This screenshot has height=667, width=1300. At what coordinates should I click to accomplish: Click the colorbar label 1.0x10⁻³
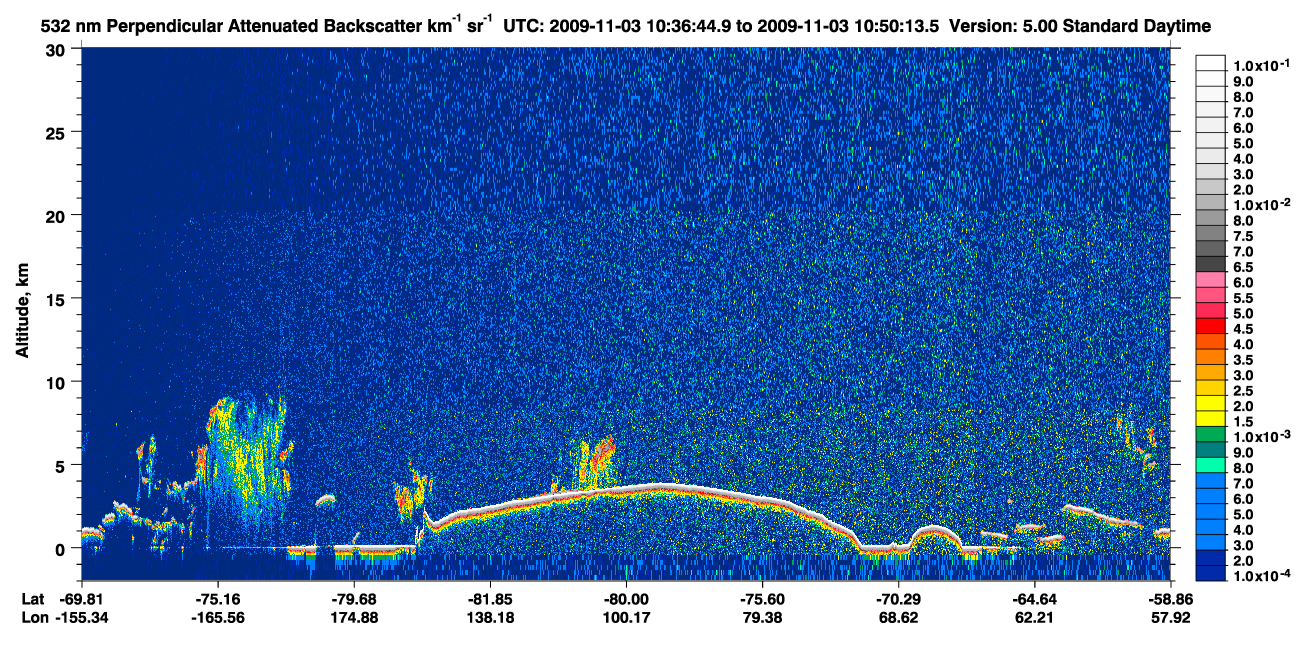1260,435
